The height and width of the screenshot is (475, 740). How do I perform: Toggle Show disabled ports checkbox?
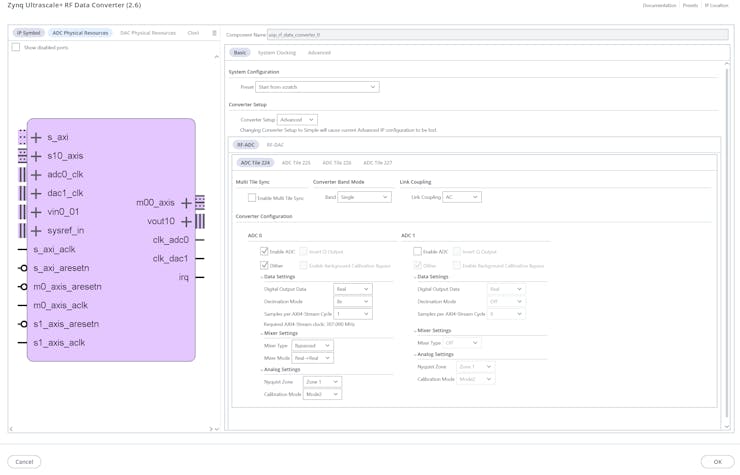pos(16,47)
